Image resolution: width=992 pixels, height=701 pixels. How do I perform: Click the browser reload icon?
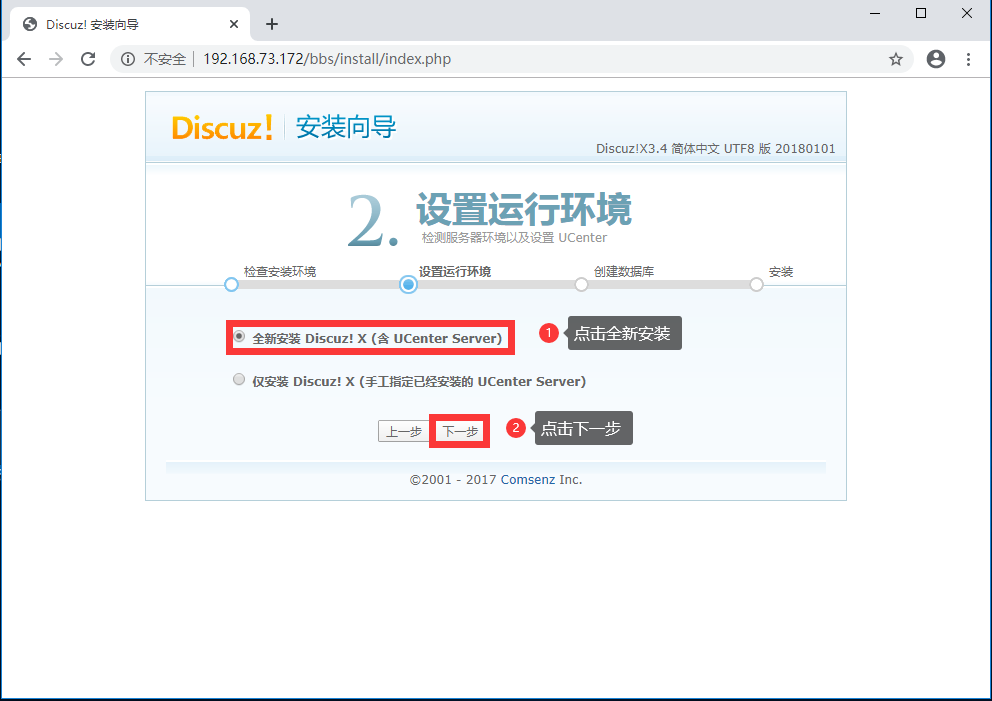tap(87, 59)
